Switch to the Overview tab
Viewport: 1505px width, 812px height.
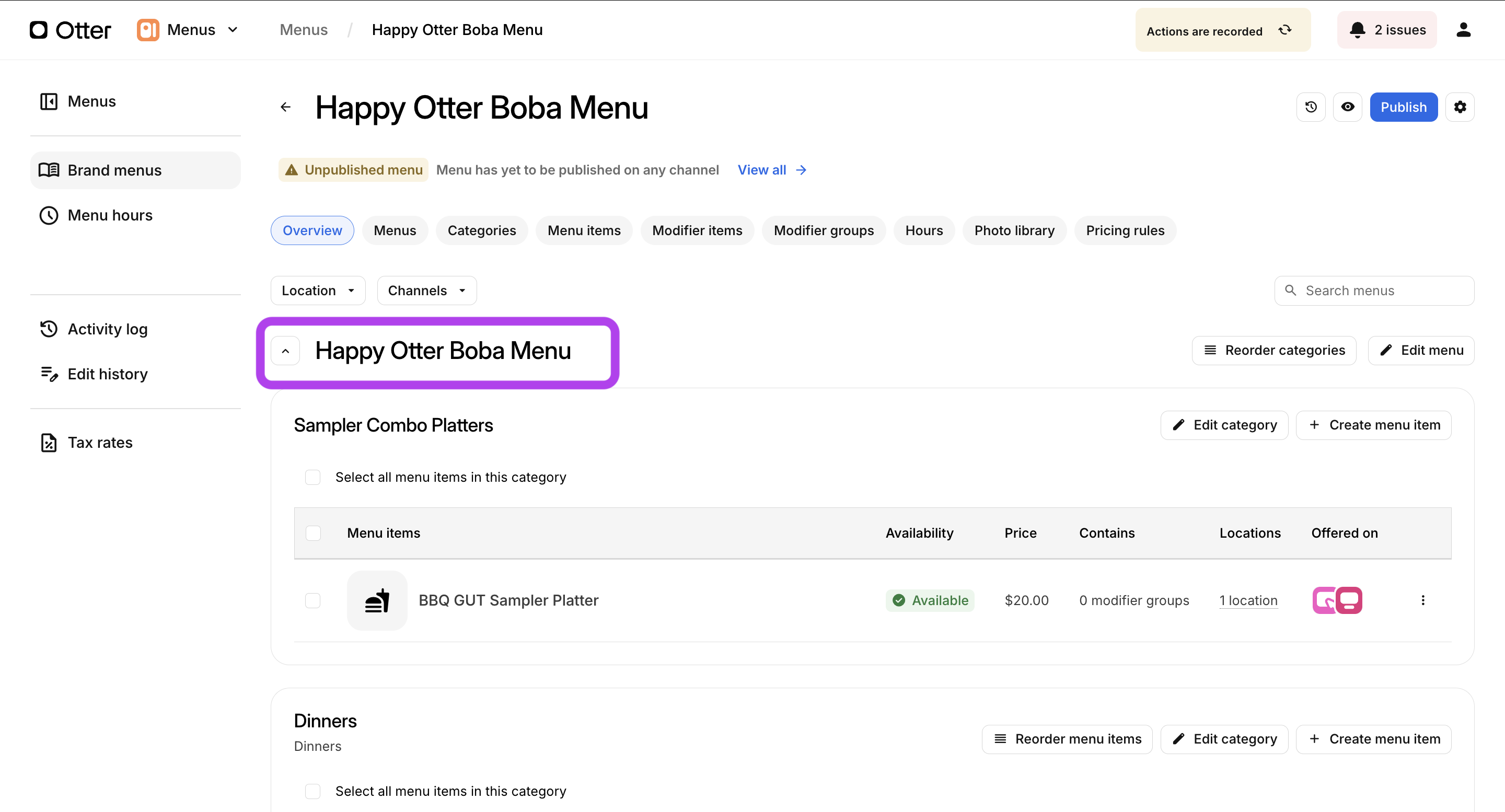coord(312,230)
